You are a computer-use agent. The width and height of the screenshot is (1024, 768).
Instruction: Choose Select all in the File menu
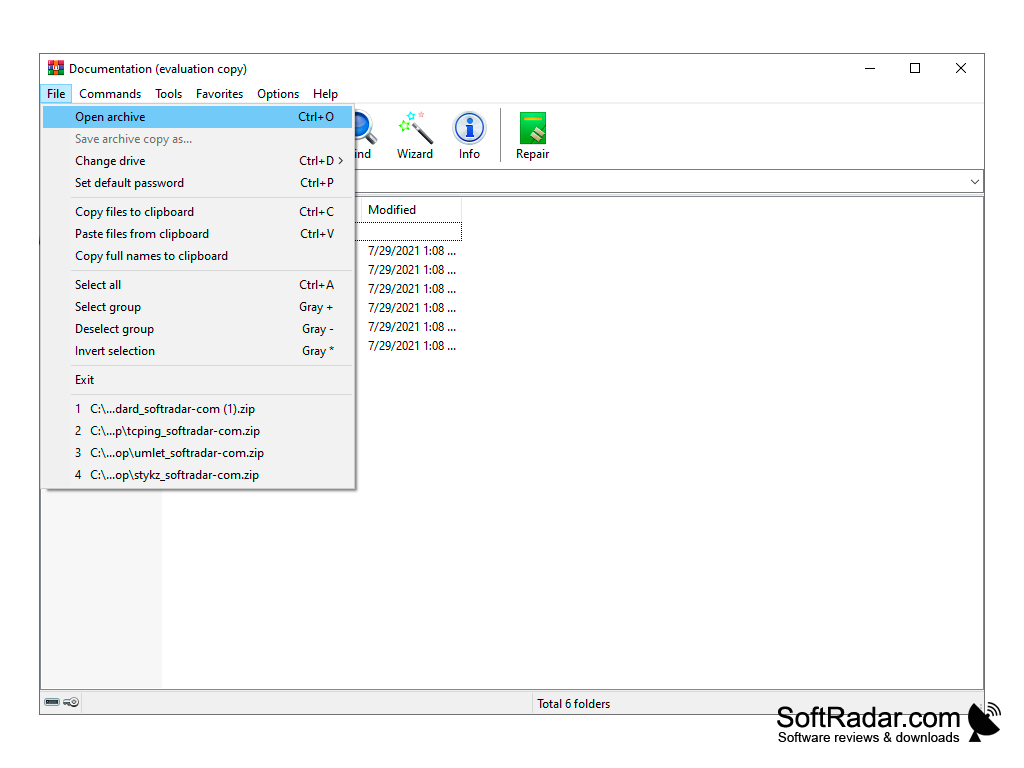pos(97,284)
